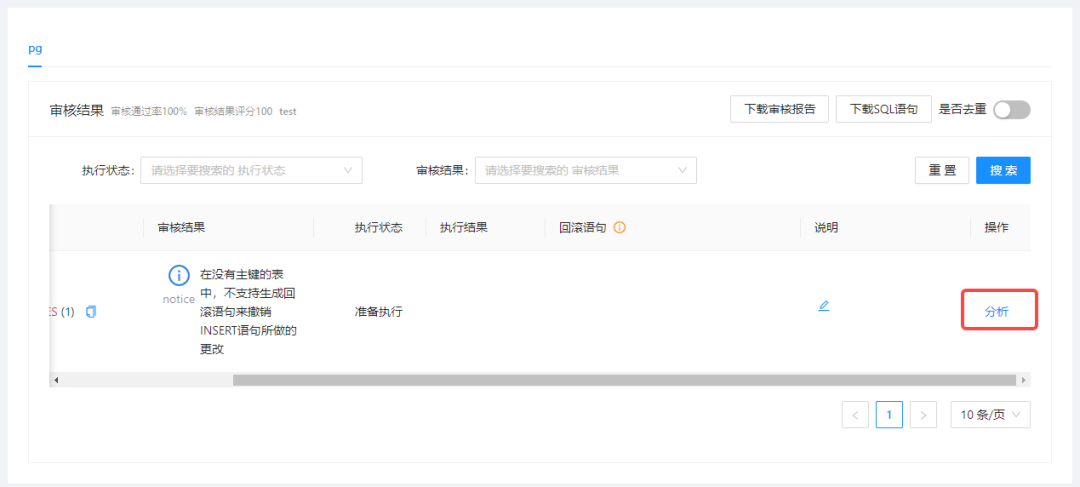The height and width of the screenshot is (487, 1080).
Task: Click the 执行状态 column header
Action: [x=378, y=227]
